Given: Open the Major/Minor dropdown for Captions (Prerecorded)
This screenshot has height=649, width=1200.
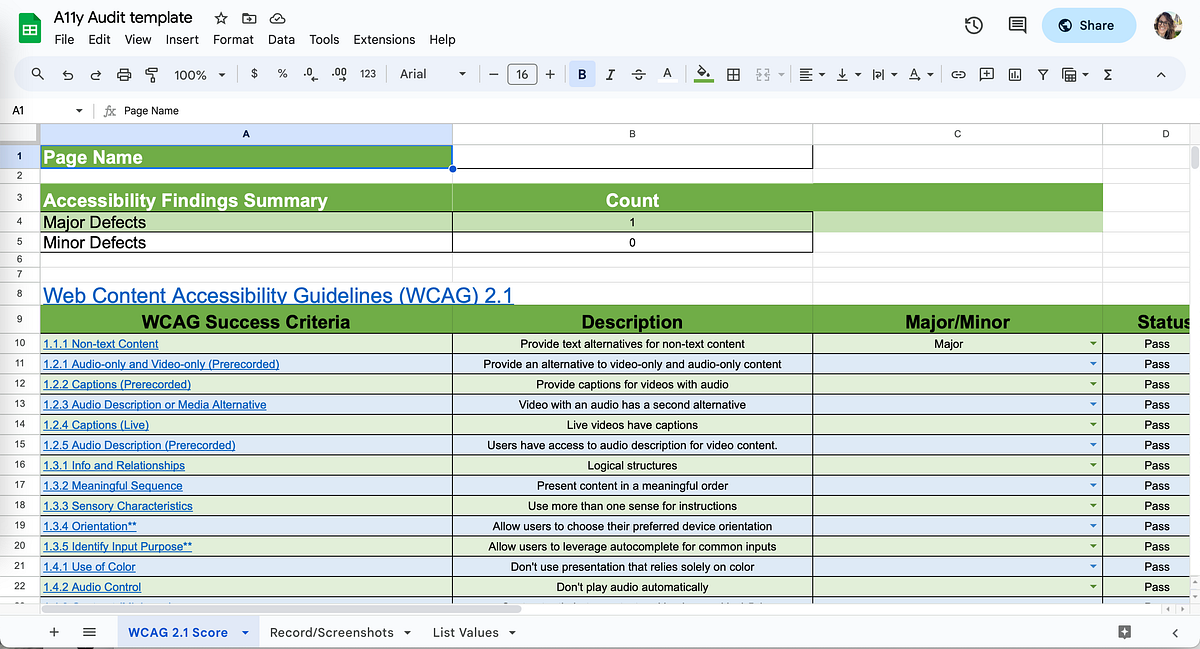Looking at the screenshot, I should pyautogui.click(x=1093, y=384).
